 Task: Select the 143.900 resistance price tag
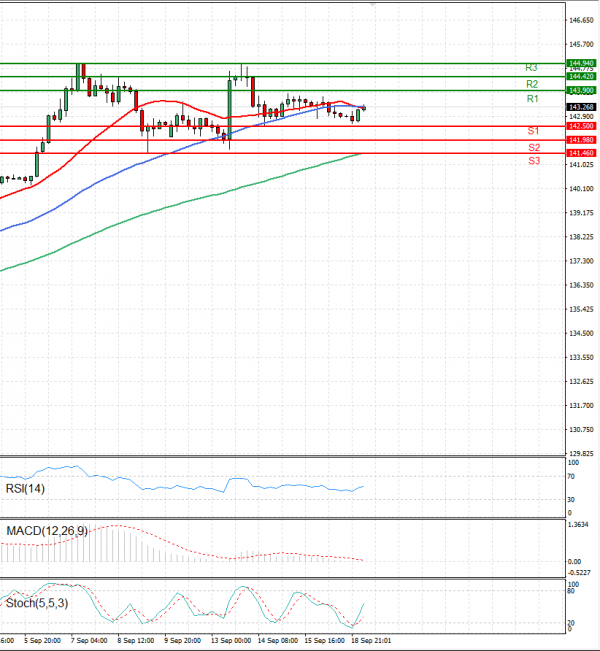pyautogui.click(x=581, y=90)
